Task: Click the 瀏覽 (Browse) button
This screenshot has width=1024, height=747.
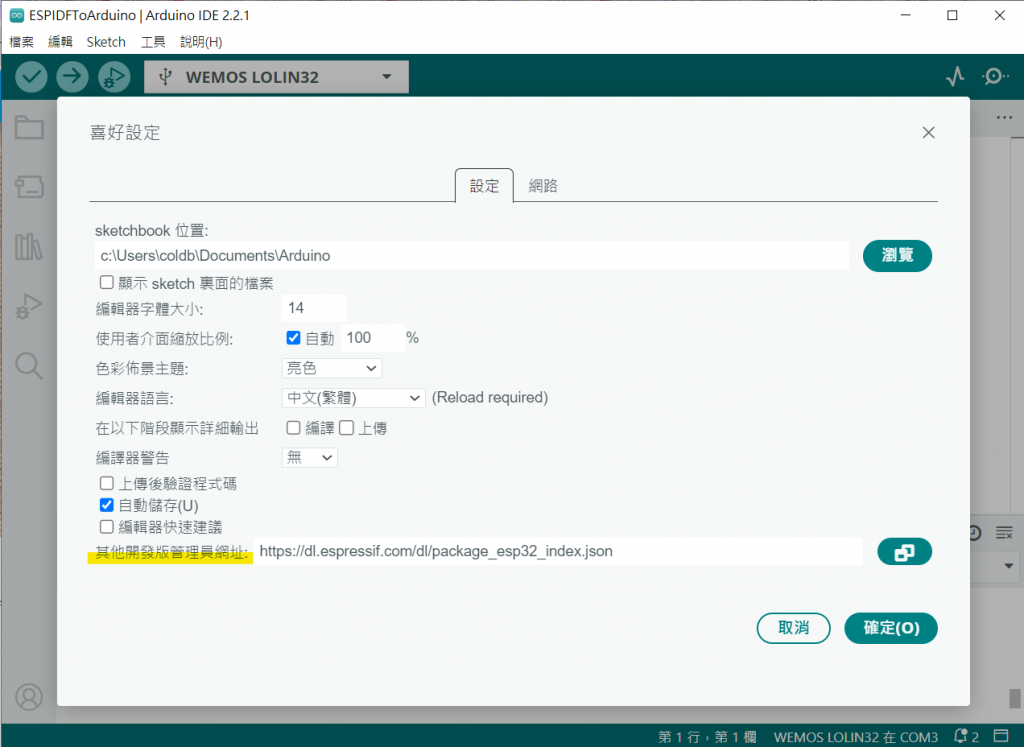Action: [x=897, y=255]
